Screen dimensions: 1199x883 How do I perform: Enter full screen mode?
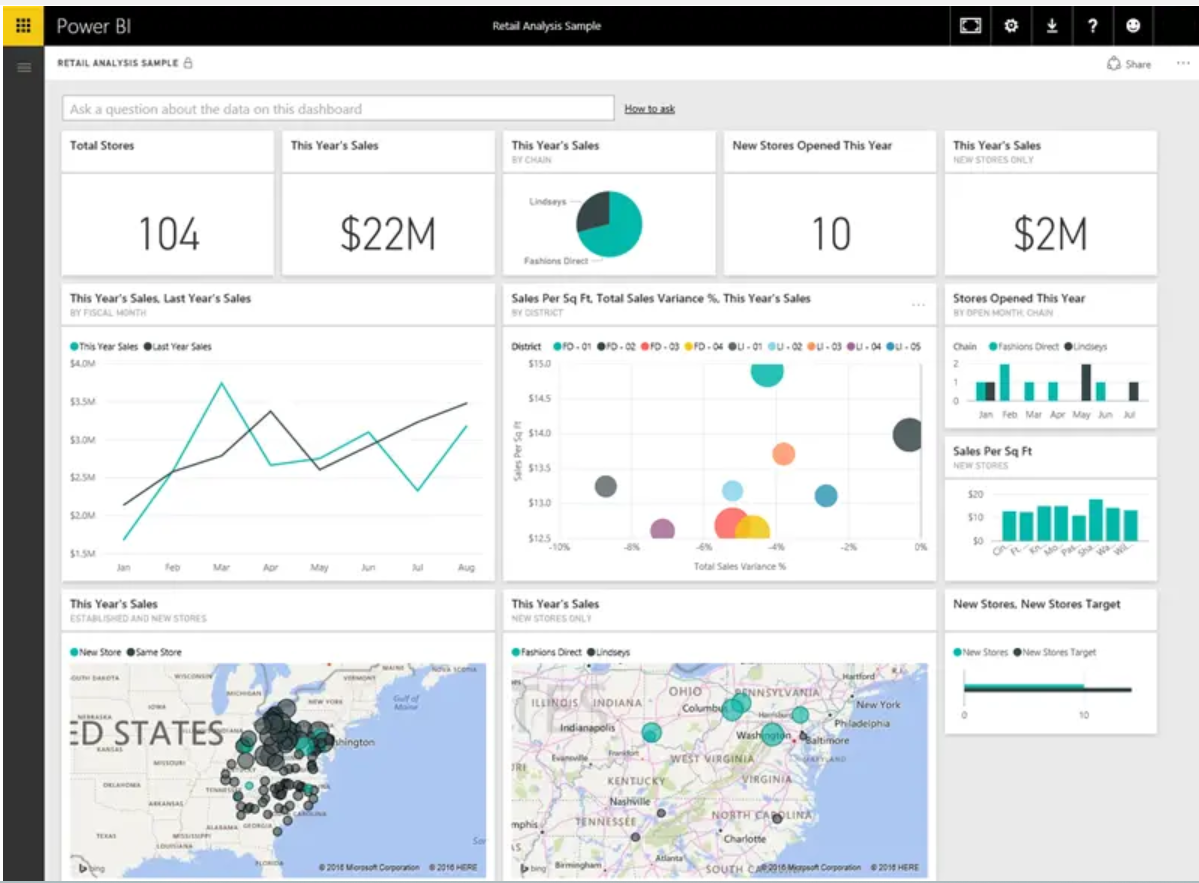click(x=970, y=27)
